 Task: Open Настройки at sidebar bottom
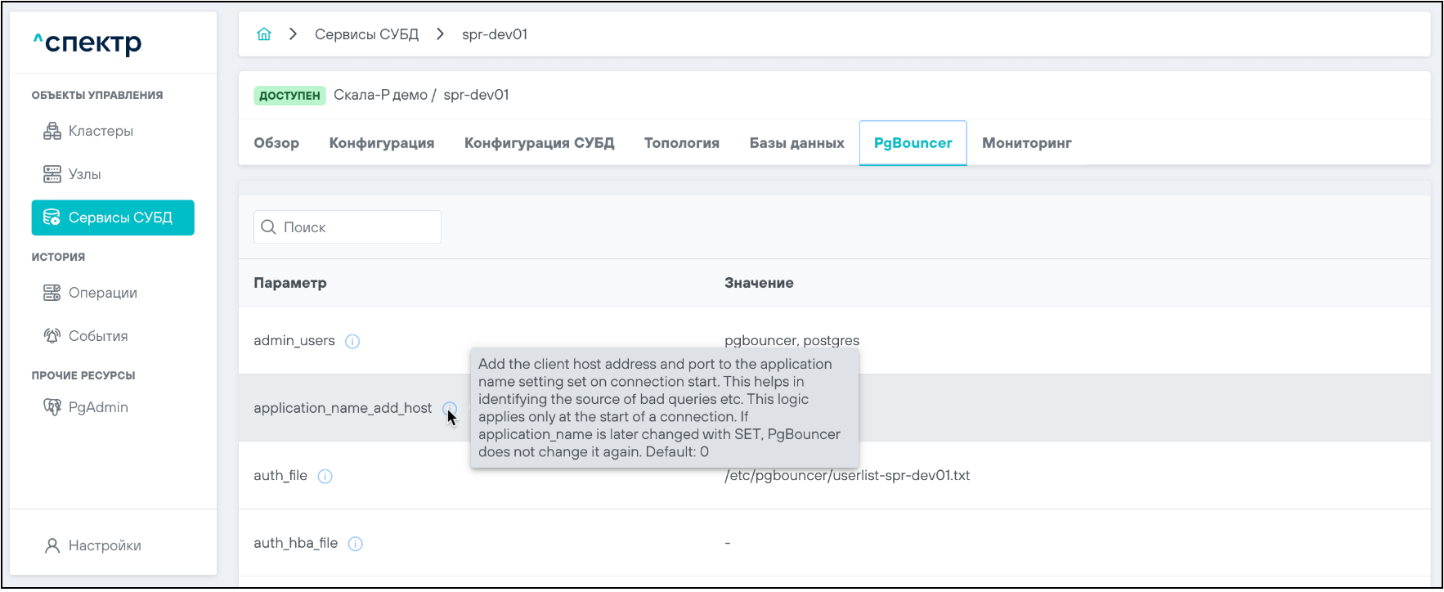104,546
